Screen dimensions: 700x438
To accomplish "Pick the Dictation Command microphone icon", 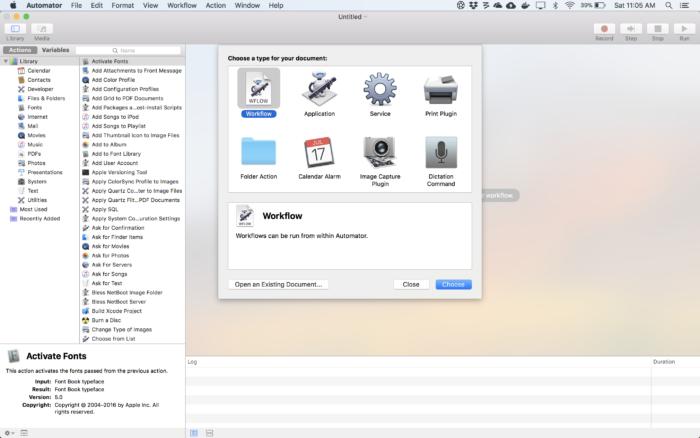I will coord(441,152).
